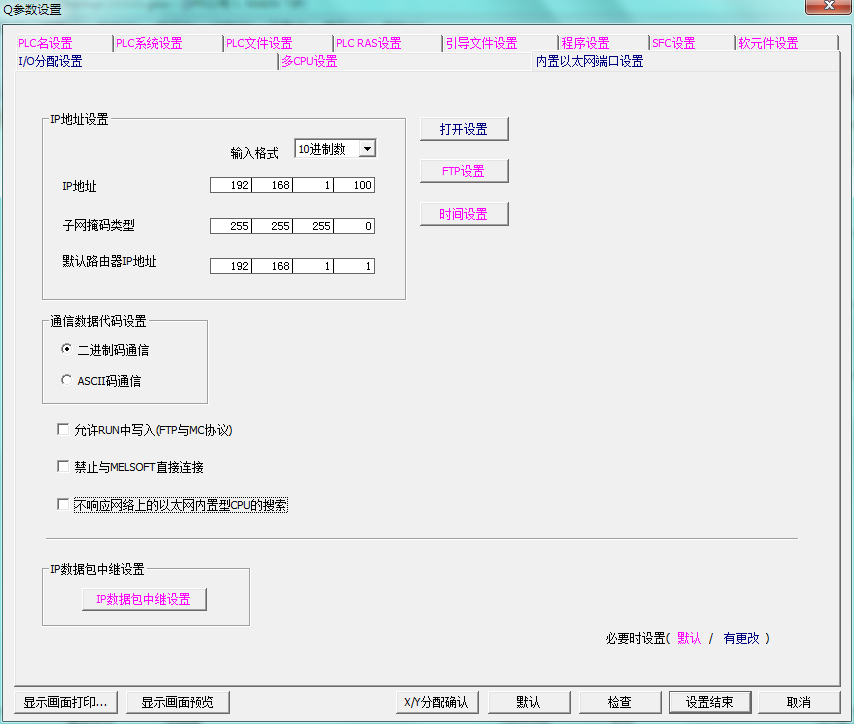854x724 pixels.
Task: Click the 打开设置 button
Action: 463,129
